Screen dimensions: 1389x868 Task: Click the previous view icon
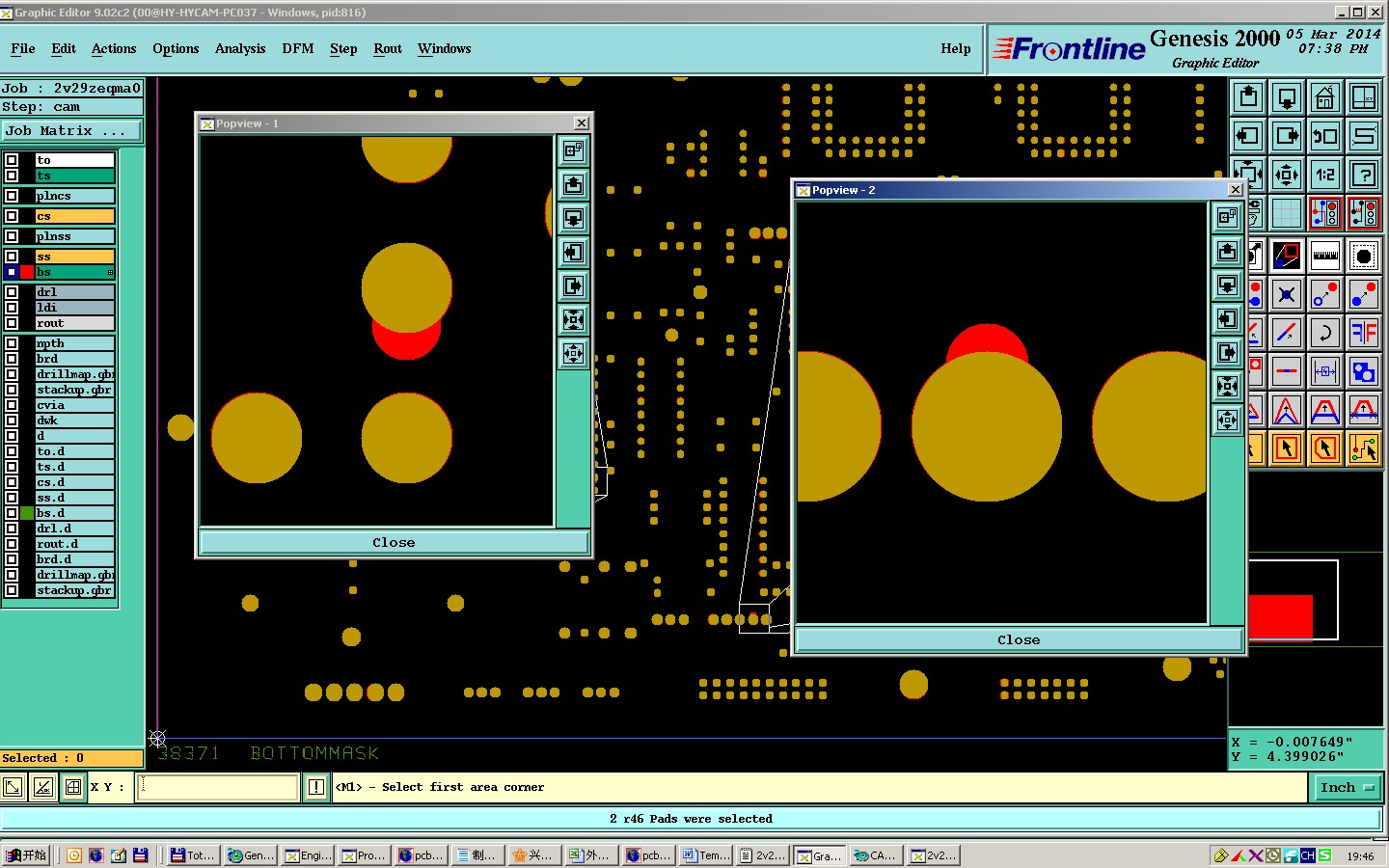click(1325, 136)
